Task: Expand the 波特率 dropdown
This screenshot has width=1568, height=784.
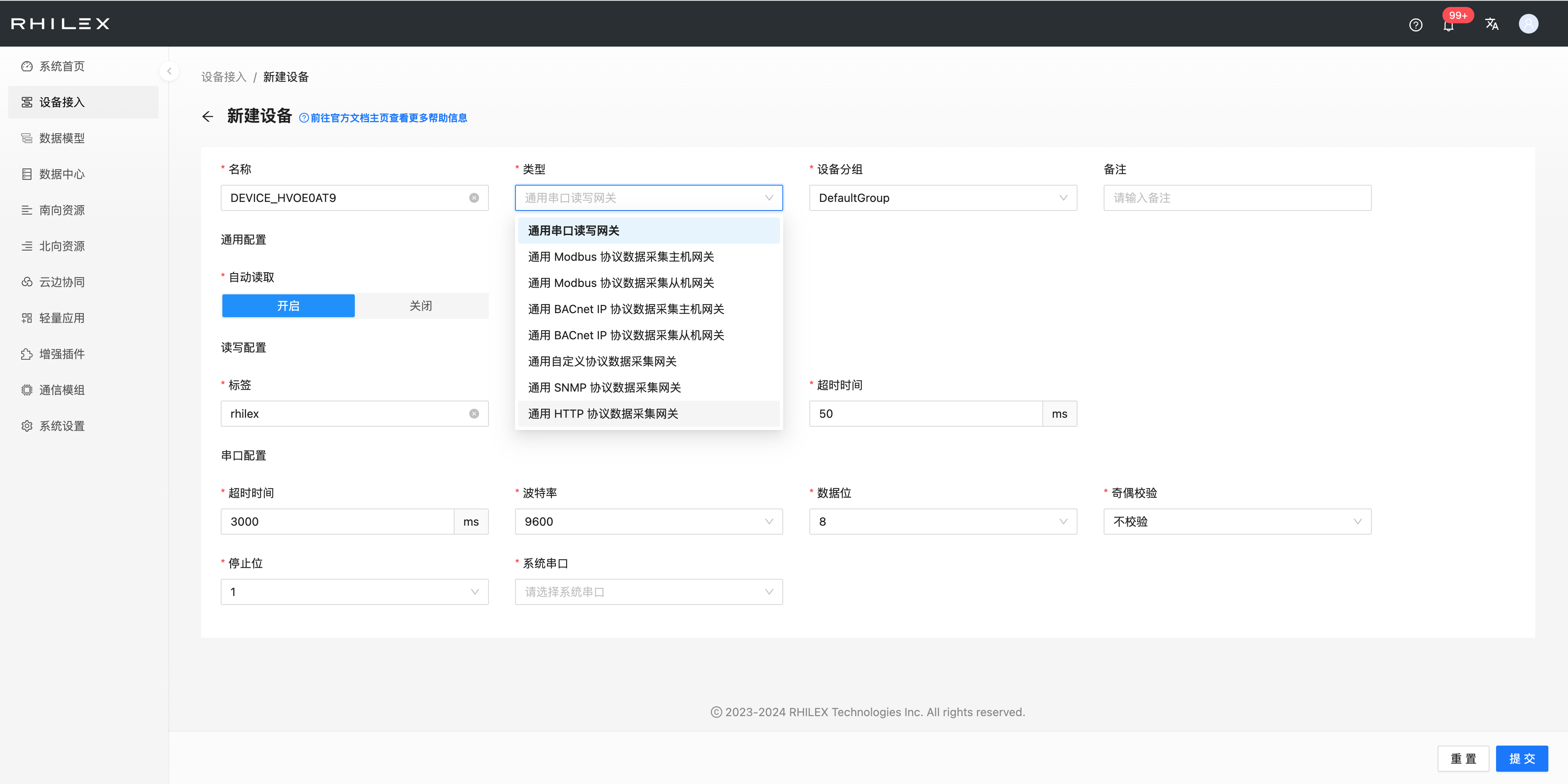Action: click(647, 521)
